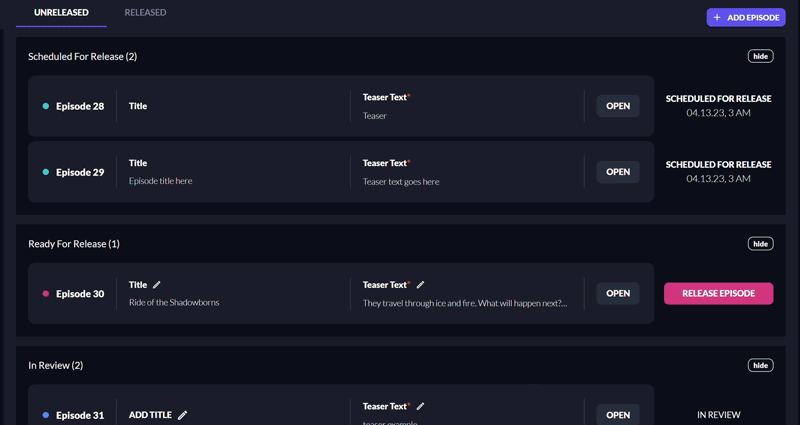Viewport: 800px width, 425px height.
Task: Hide the In Review section
Action: (760, 365)
